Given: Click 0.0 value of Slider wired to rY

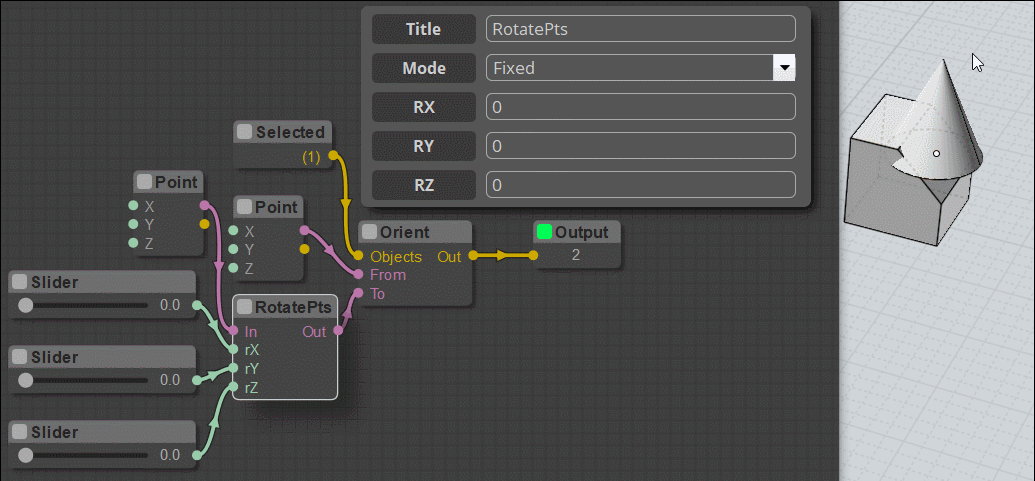Looking at the screenshot, I should [x=170, y=380].
